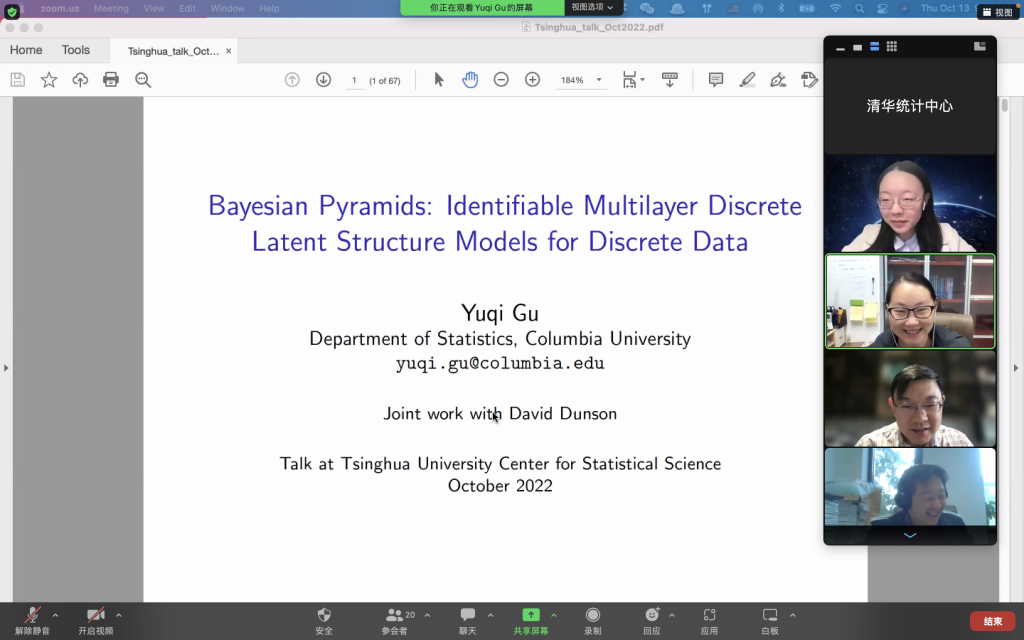Image resolution: width=1024 pixels, height=640 pixels.
Task: Open the 184% zoom level dropdown
Action: [581, 80]
